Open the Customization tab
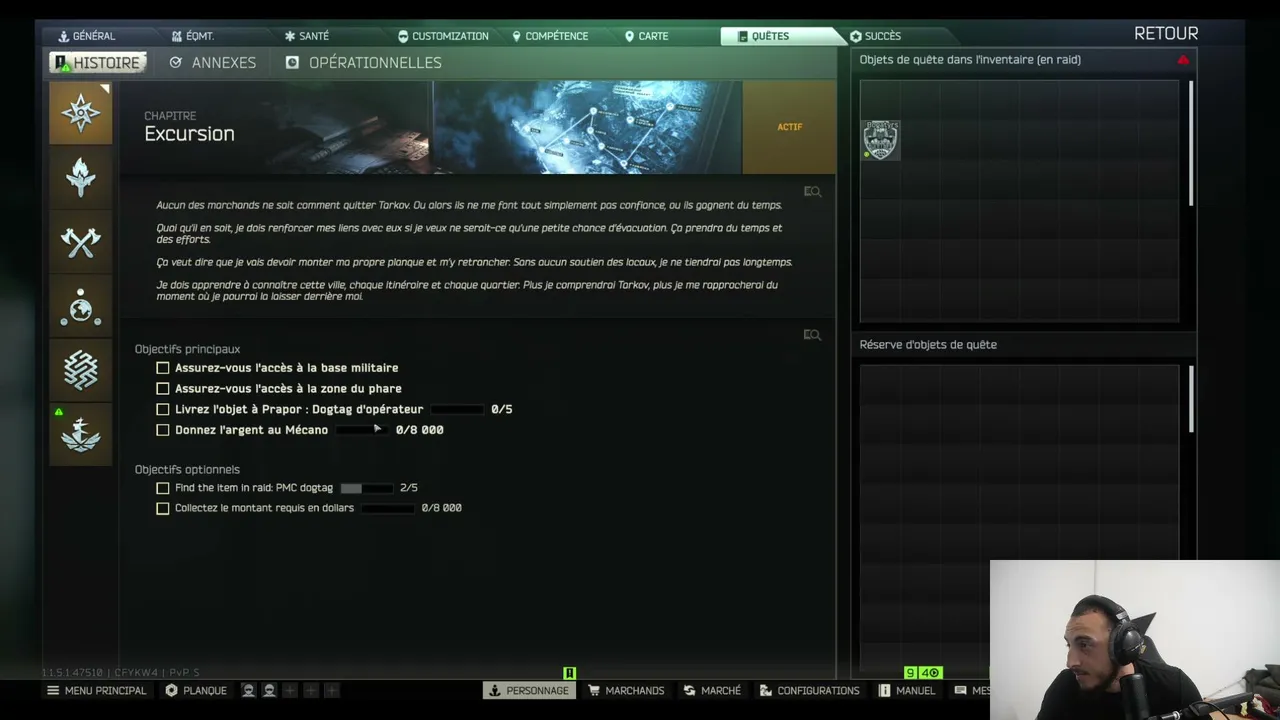 tap(443, 36)
